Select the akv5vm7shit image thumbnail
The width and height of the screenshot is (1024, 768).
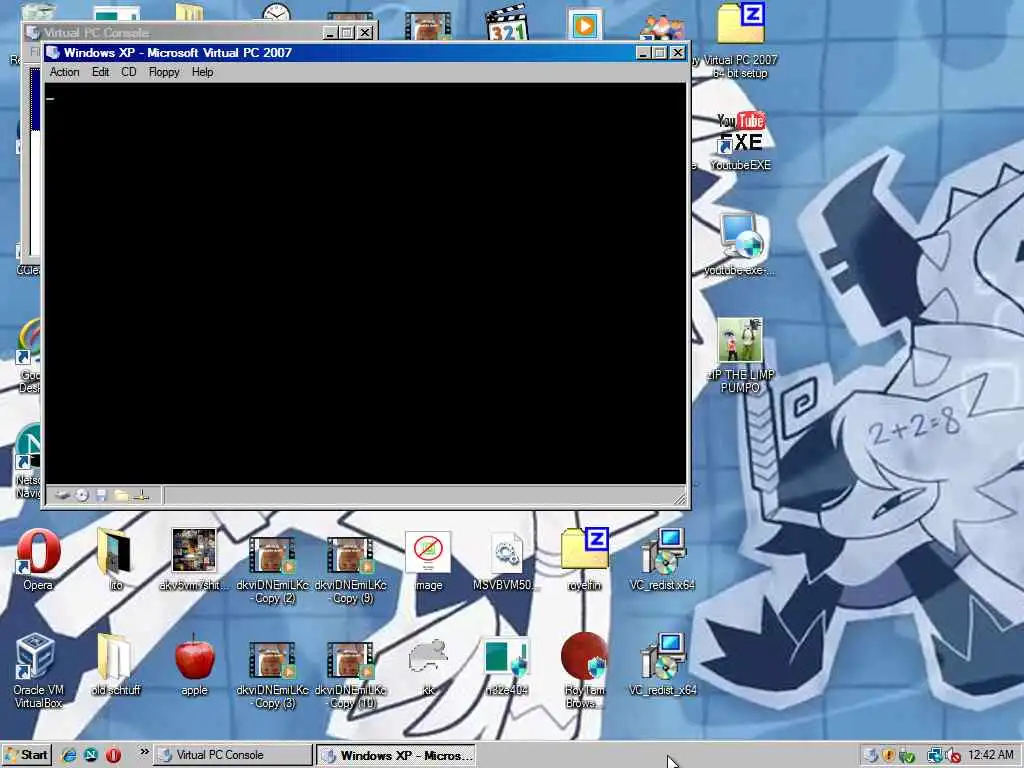point(194,560)
